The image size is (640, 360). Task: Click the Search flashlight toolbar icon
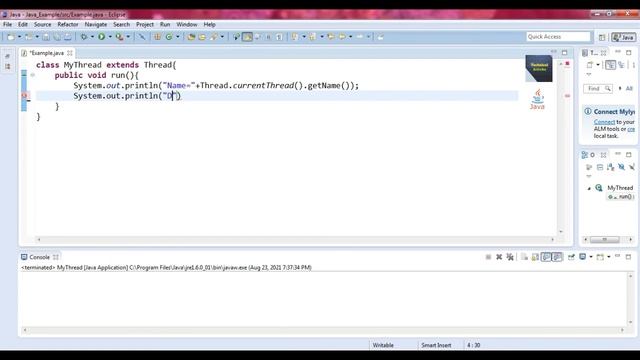tap(213, 37)
